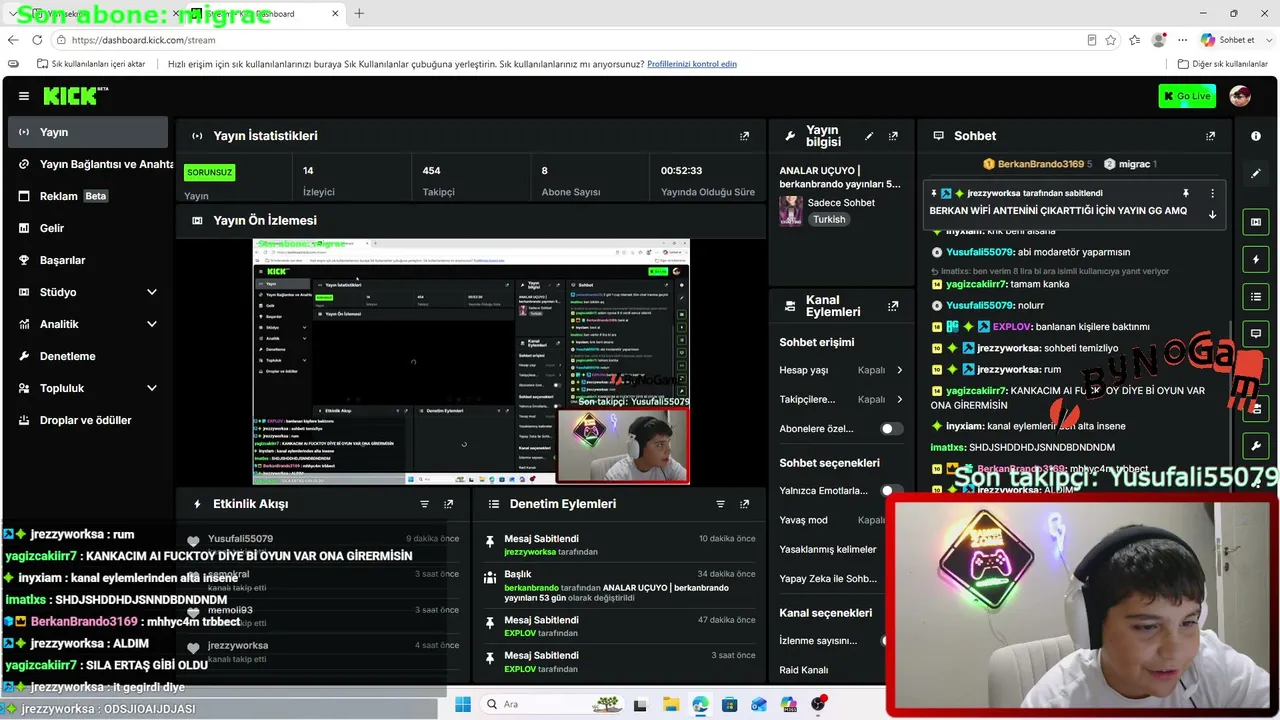Click the BerkanBrando3169 top gifter name

(1041, 164)
